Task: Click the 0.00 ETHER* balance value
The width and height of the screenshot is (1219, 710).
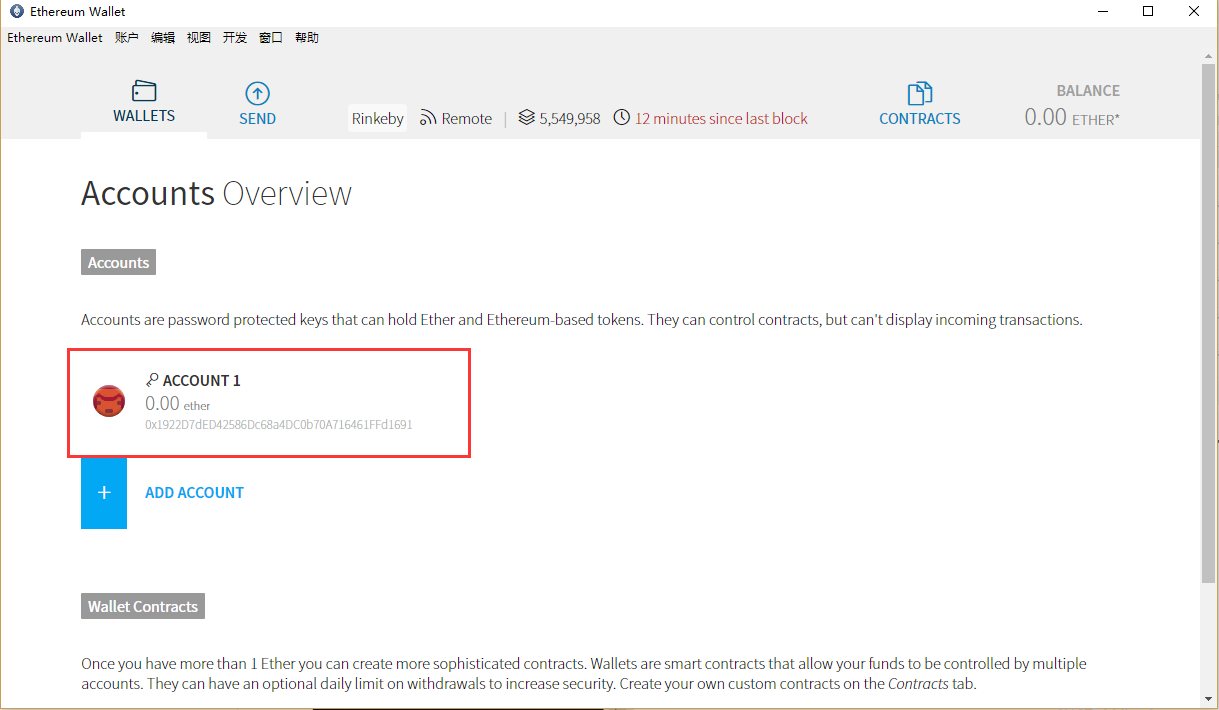Action: point(1072,117)
